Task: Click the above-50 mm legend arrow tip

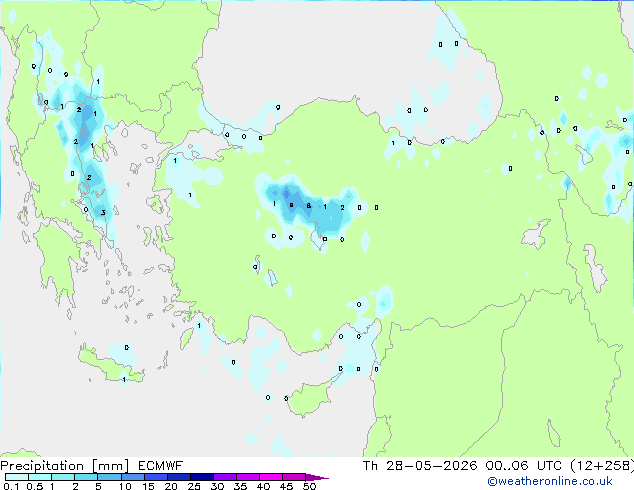Action: [317, 477]
